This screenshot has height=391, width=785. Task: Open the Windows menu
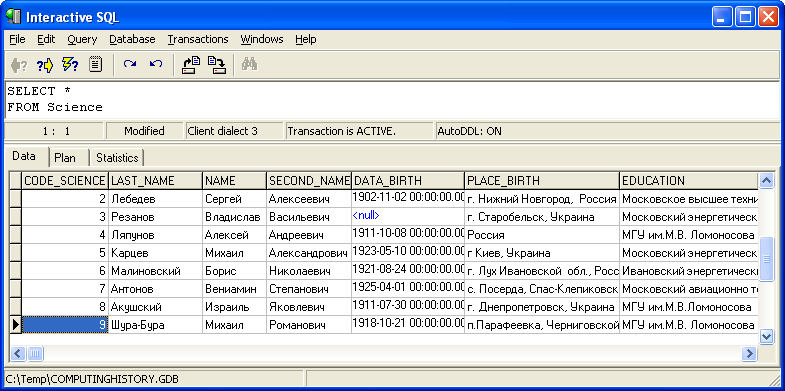(x=262, y=39)
